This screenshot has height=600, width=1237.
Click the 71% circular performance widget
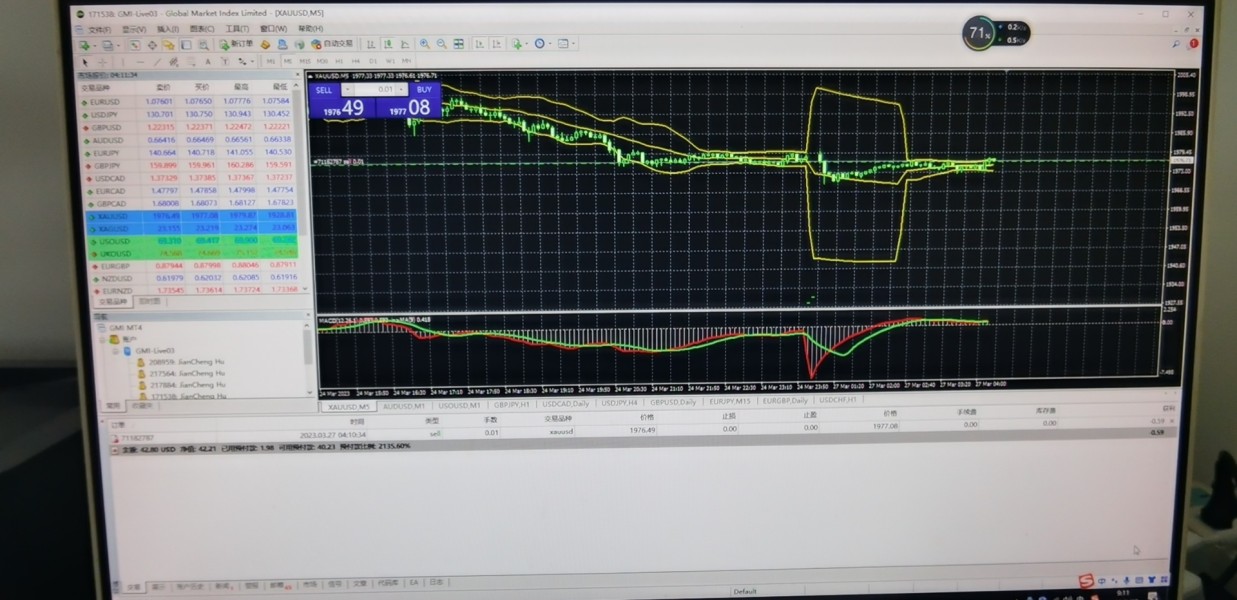[x=978, y=33]
